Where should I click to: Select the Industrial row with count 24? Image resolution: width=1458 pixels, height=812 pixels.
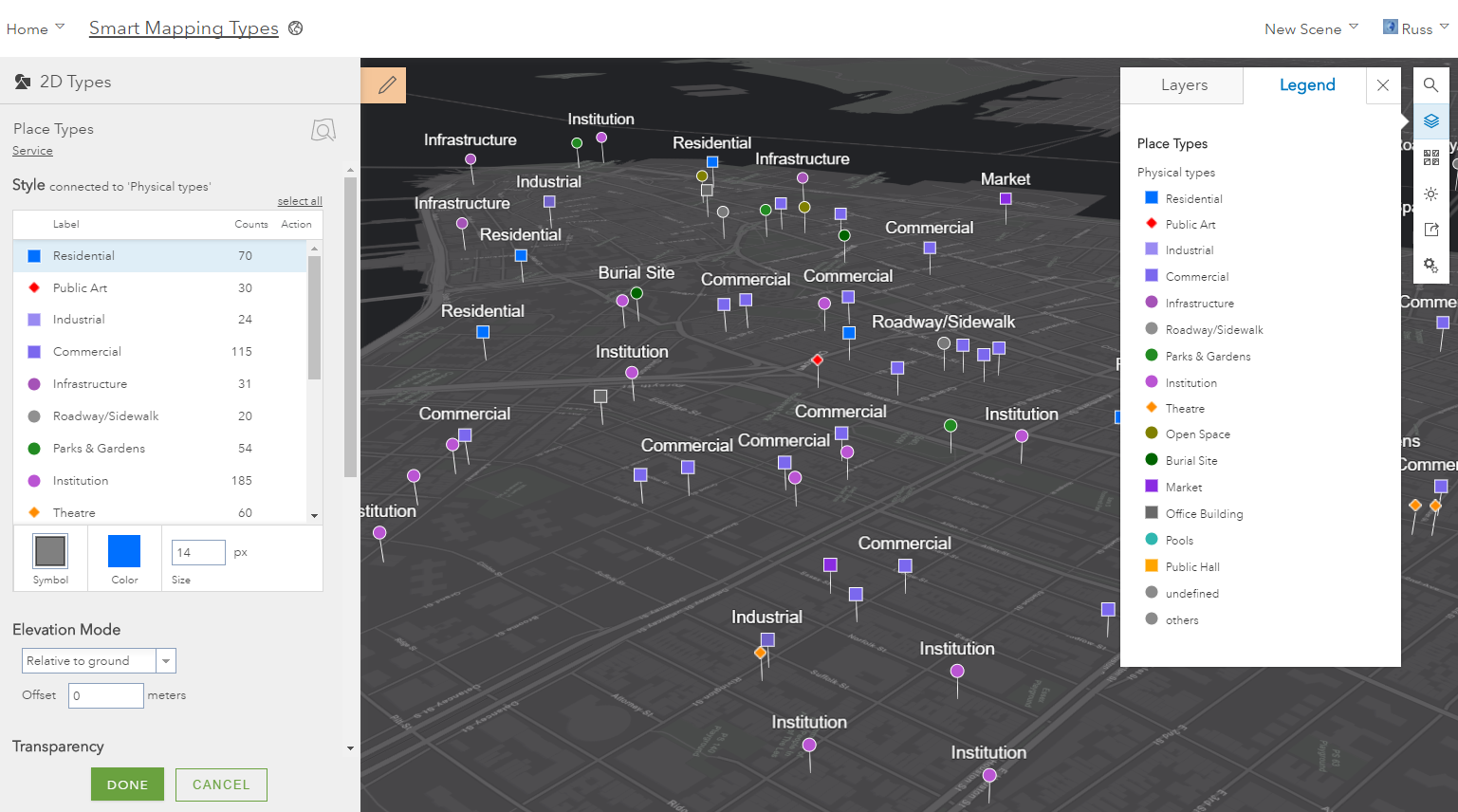159,320
